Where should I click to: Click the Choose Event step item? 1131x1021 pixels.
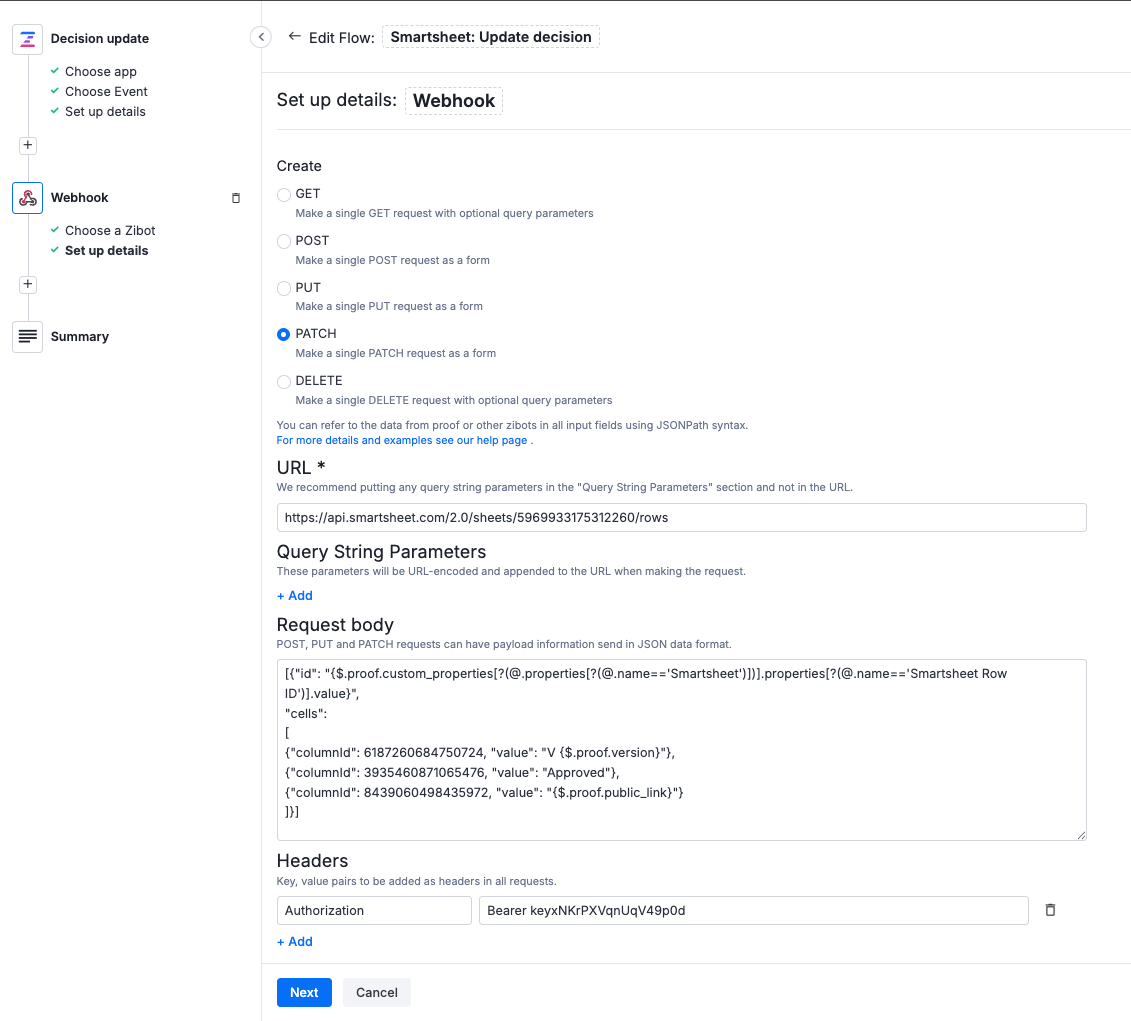[105, 91]
